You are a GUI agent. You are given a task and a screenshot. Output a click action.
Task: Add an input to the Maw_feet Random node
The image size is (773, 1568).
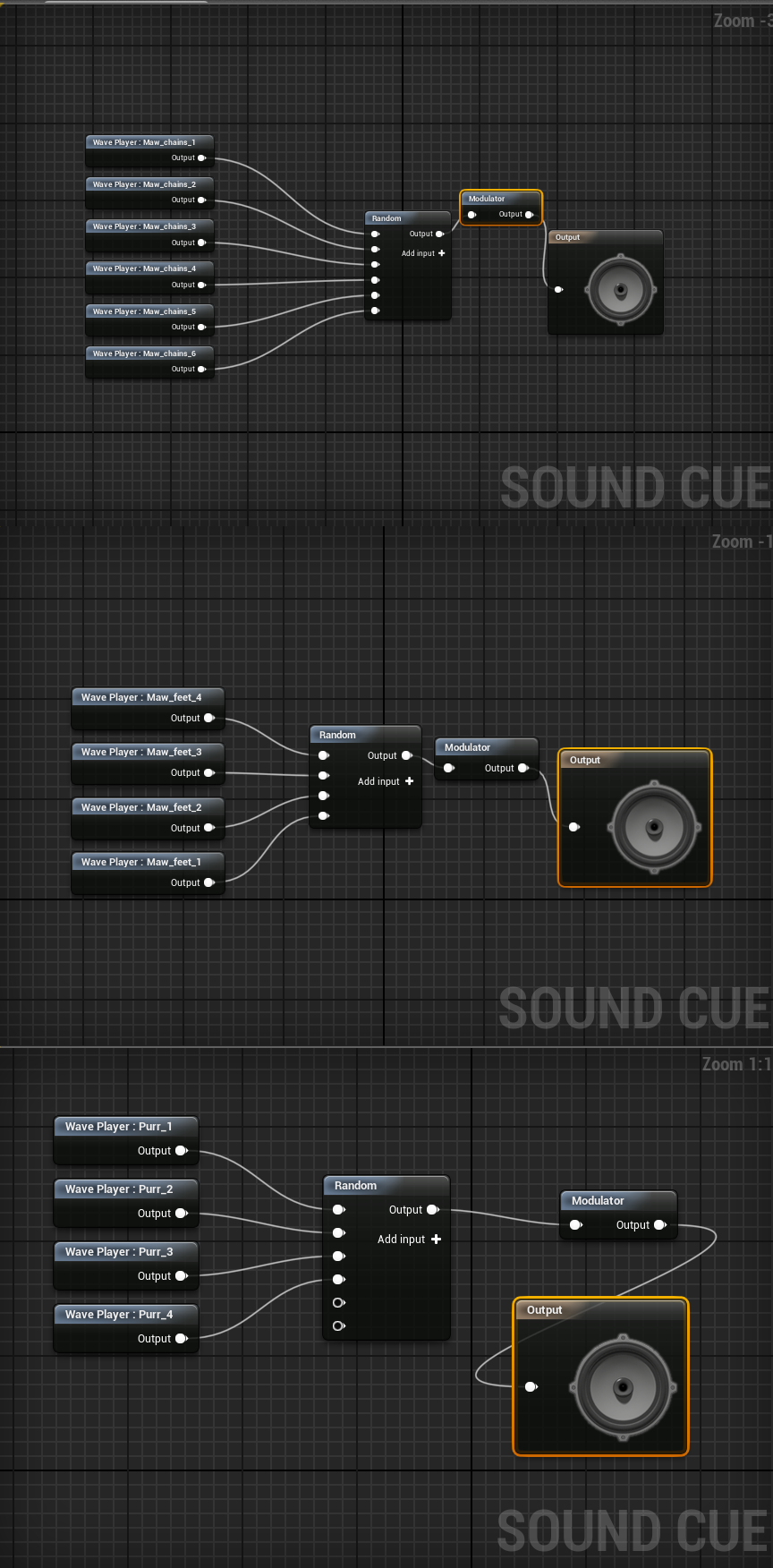(409, 781)
